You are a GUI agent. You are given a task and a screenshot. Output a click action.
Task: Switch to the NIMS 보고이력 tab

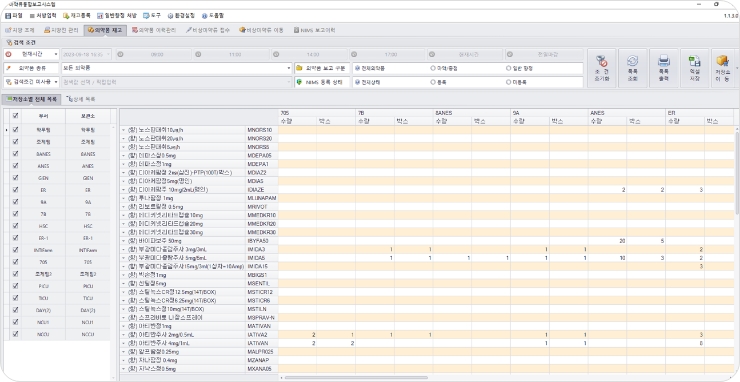tap(314, 30)
